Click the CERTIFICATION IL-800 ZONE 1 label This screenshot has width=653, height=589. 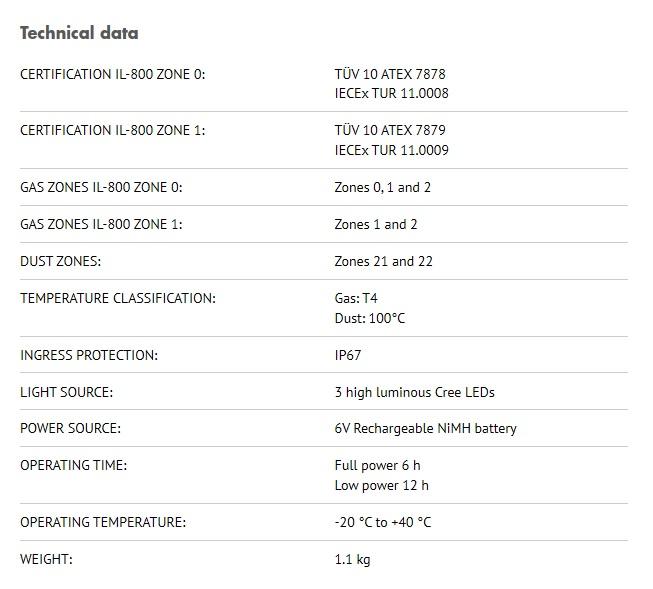[112, 131]
